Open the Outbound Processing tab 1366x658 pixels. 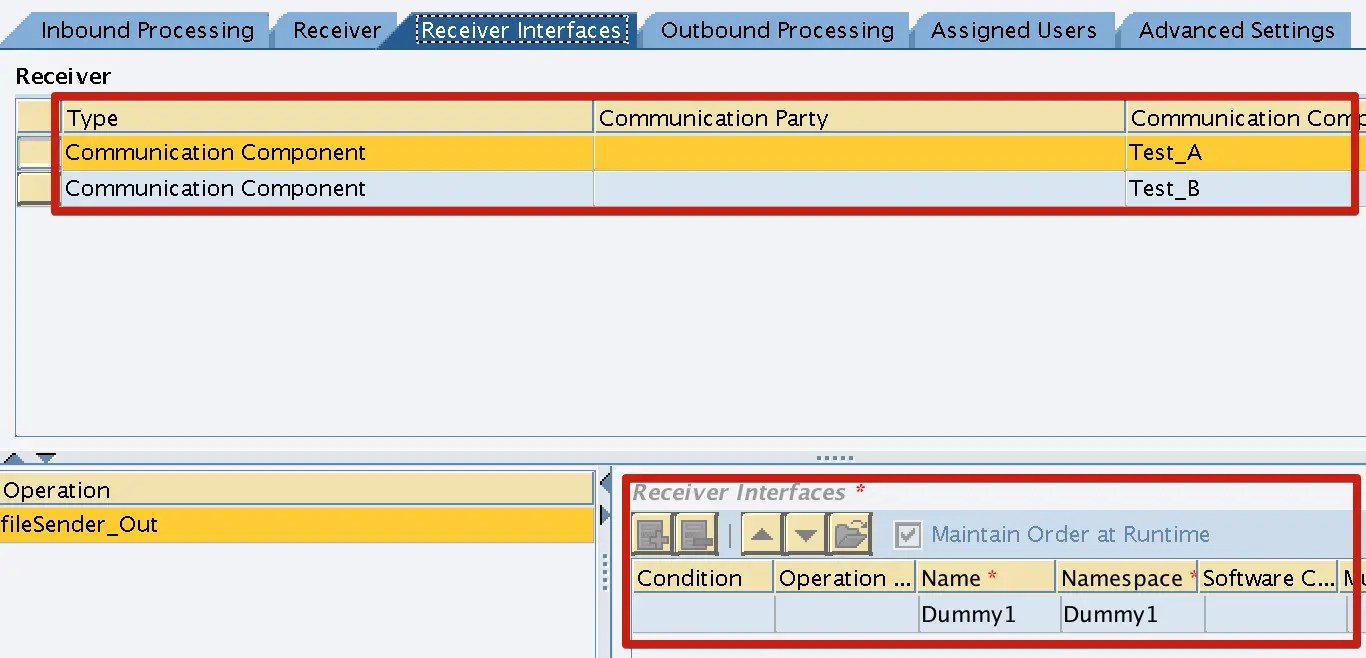pyautogui.click(x=777, y=30)
